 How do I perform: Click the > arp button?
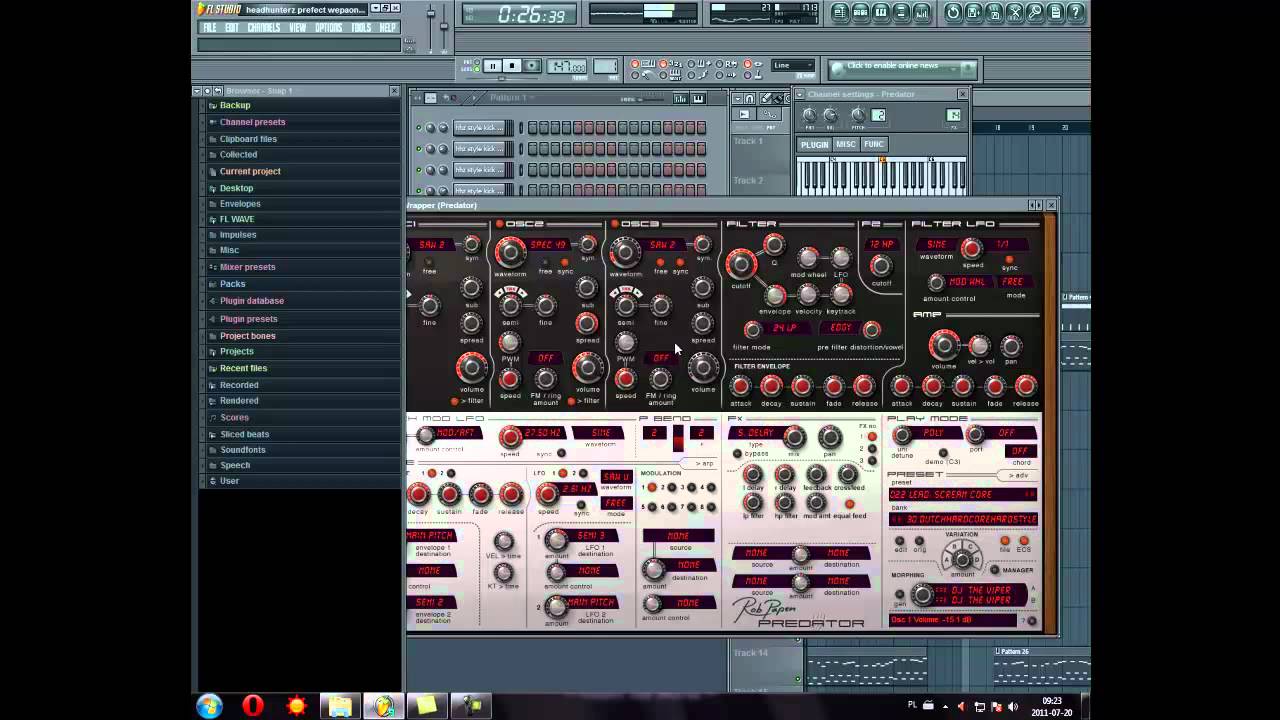pos(705,464)
